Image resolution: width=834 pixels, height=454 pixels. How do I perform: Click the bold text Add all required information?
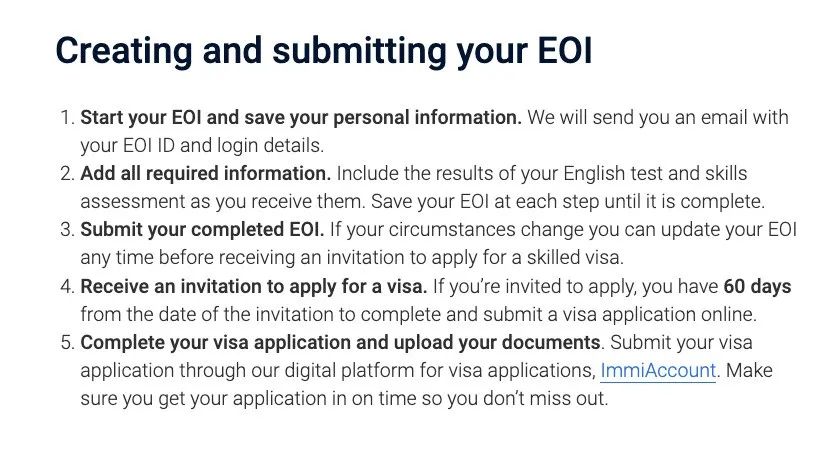205,174
